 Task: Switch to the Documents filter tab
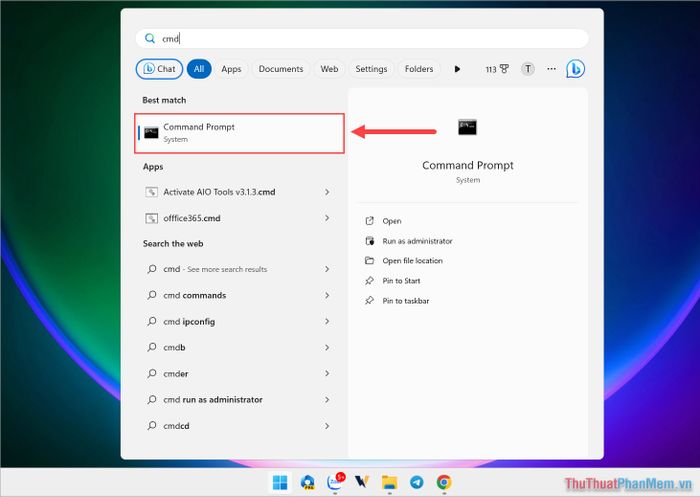pos(281,69)
